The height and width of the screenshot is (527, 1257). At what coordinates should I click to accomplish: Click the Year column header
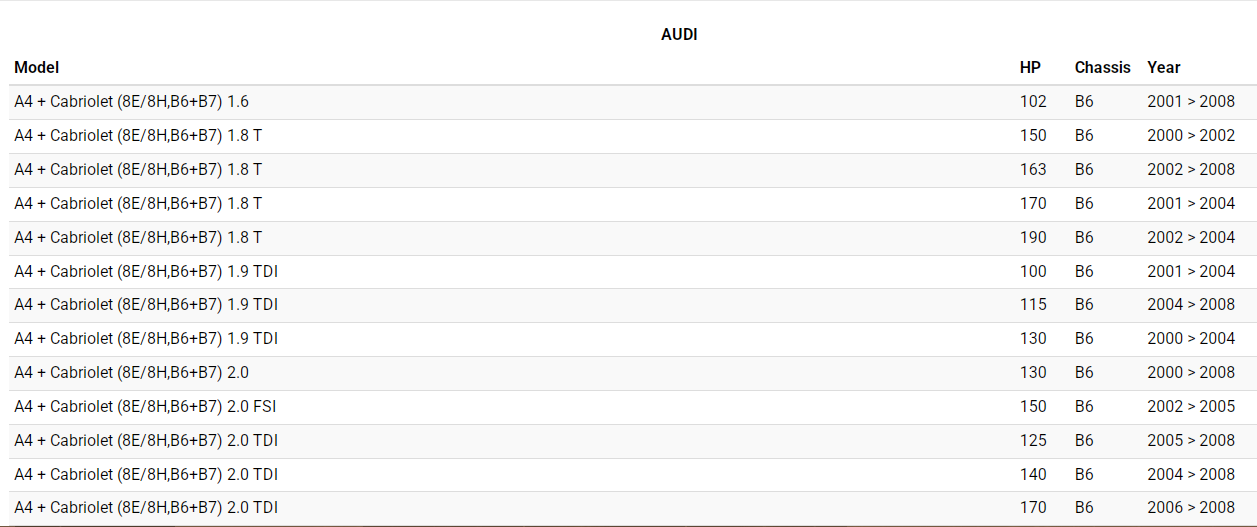(1164, 68)
